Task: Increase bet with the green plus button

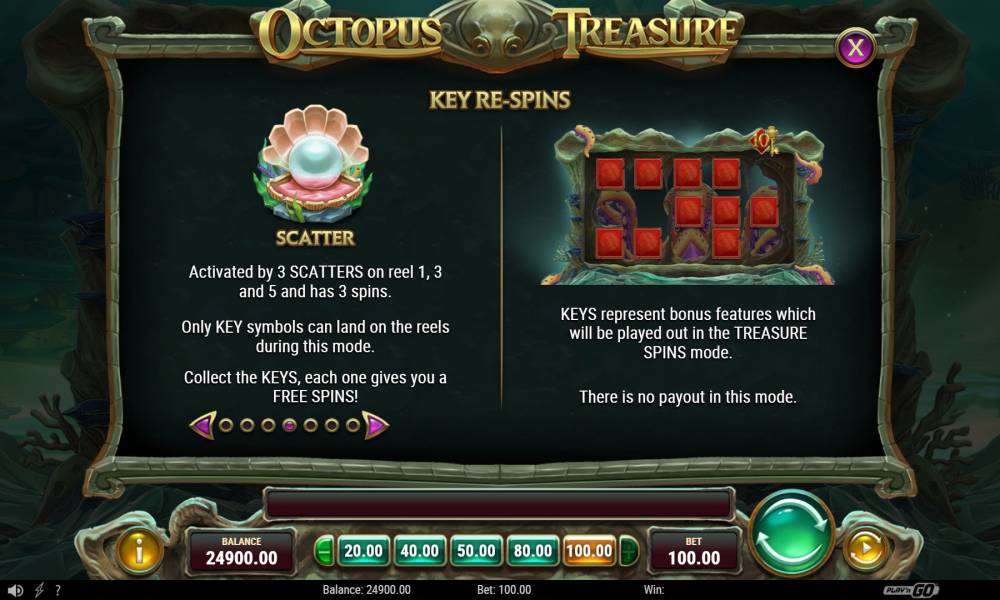Action: click(629, 551)
